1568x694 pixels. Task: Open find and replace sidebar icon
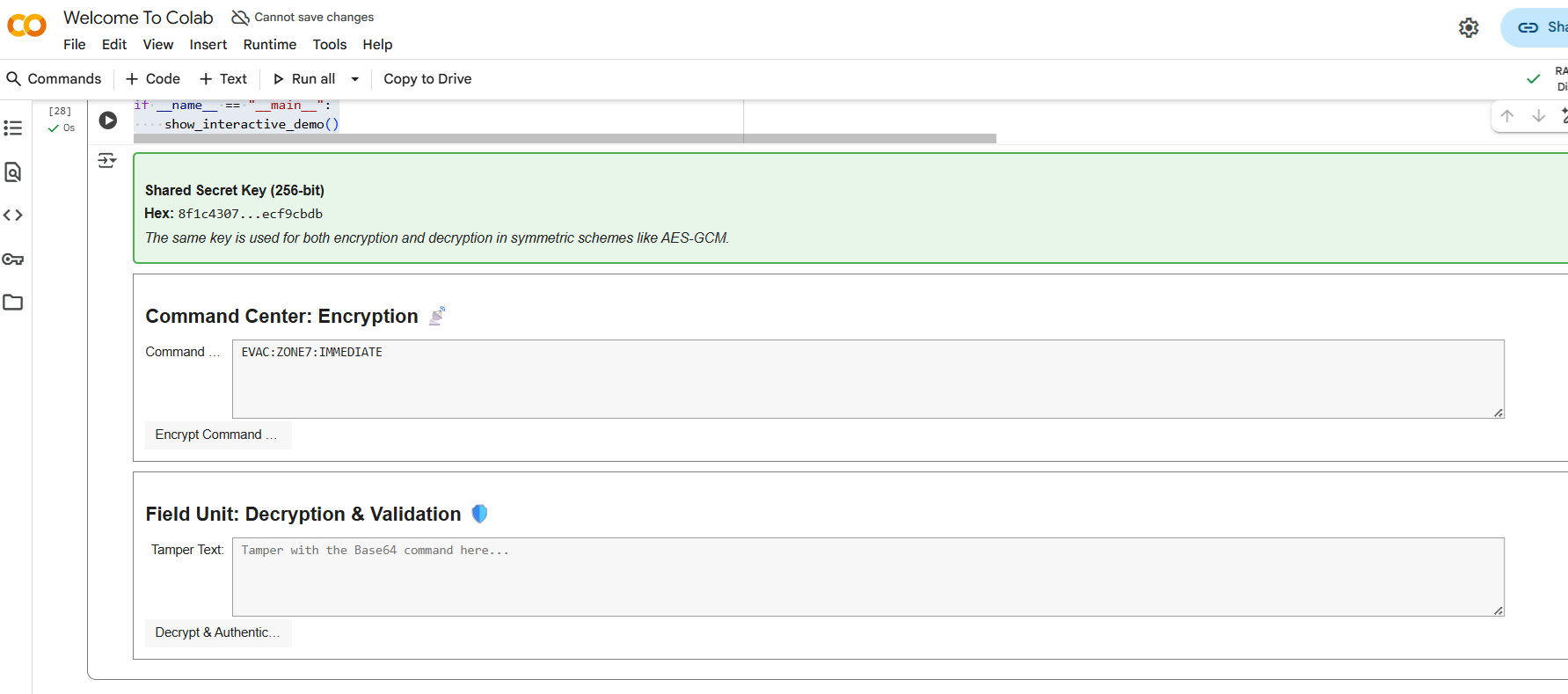[13, 172]
